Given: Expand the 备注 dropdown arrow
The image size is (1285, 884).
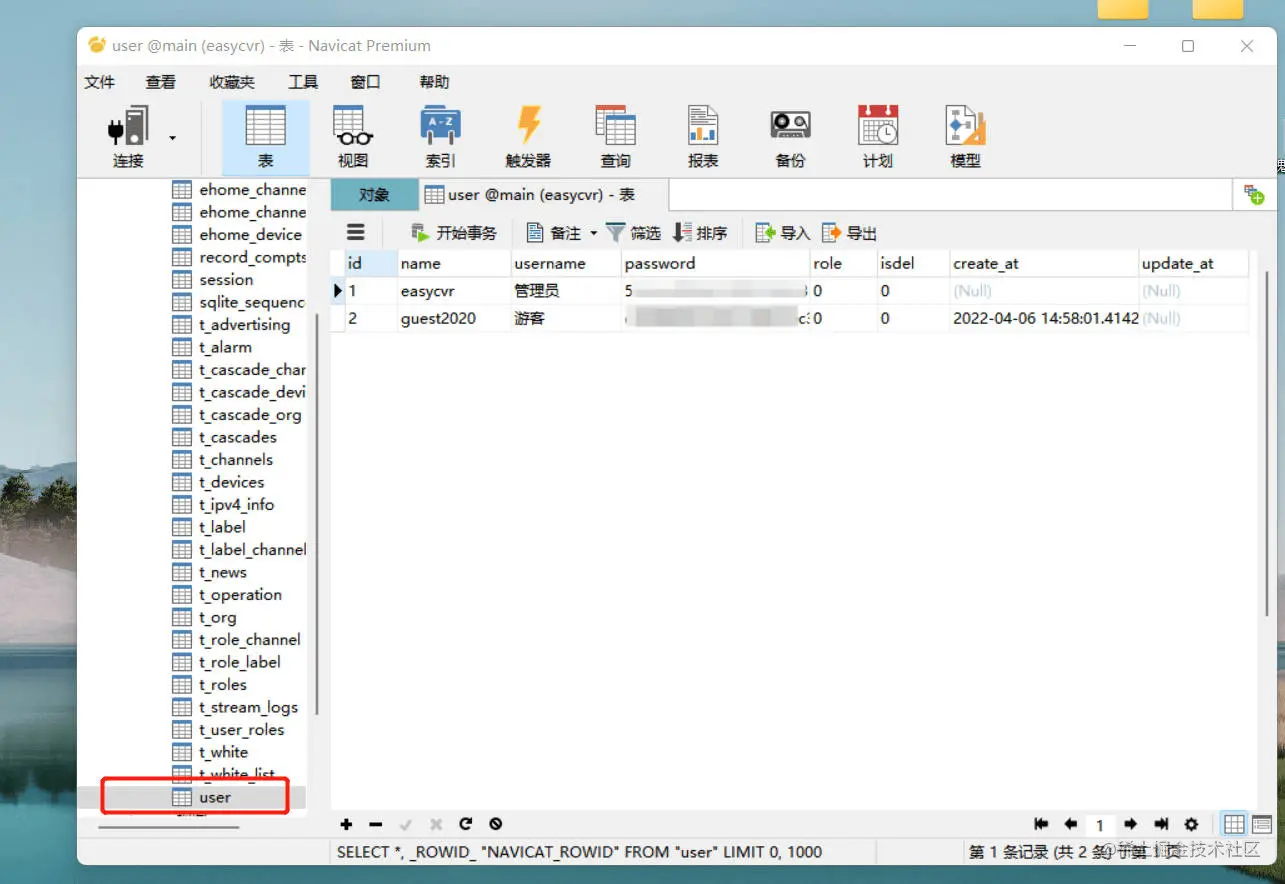Looking at the screenshot, I should [593, 233].
